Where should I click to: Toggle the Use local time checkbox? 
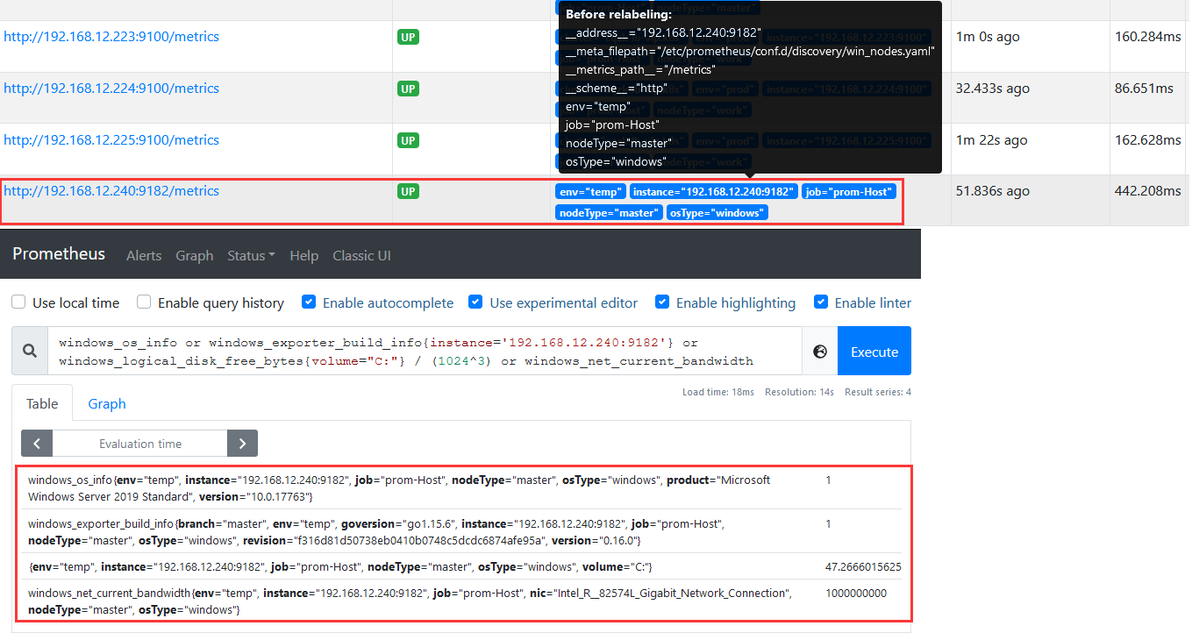click(x=19, y=302)
